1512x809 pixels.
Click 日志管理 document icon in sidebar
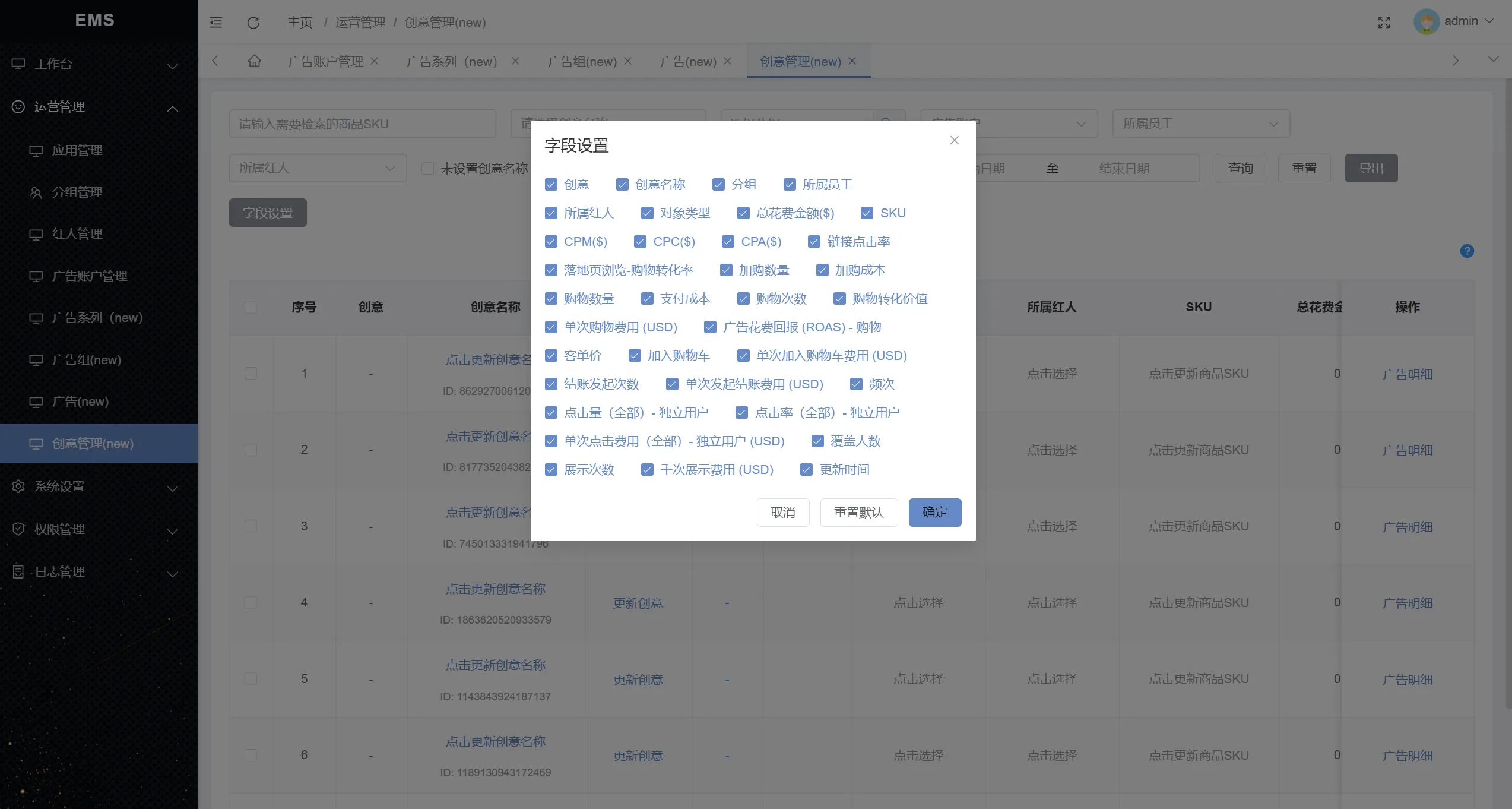point(18,572)
